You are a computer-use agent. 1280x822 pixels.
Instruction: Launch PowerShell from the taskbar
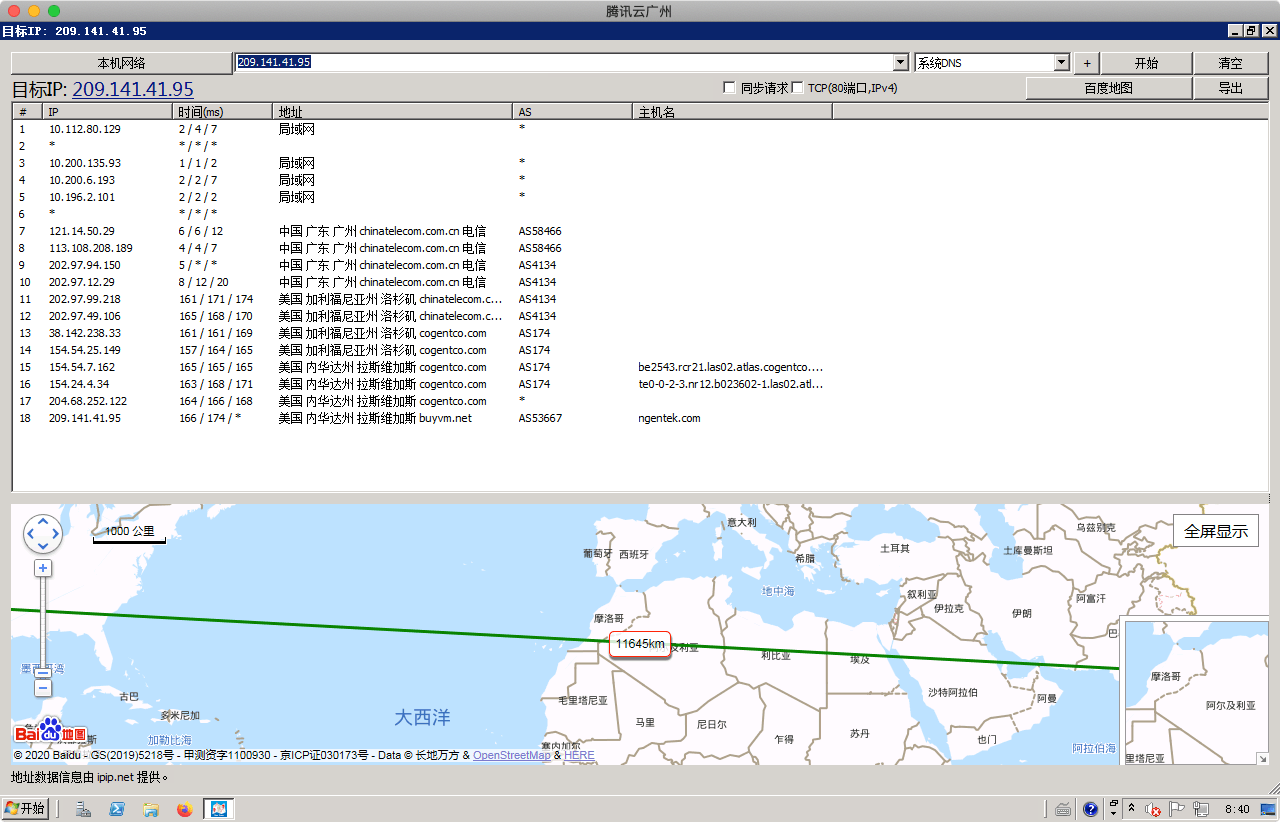tap(117, 809)
